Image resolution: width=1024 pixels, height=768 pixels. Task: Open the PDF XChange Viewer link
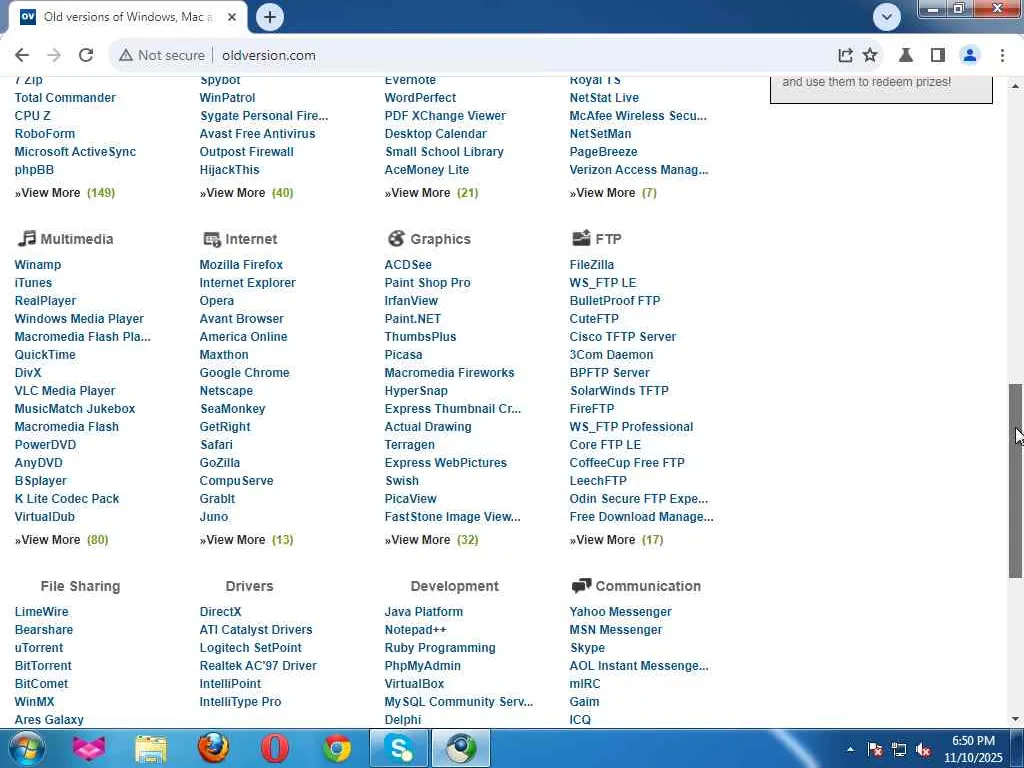[445, 116]
